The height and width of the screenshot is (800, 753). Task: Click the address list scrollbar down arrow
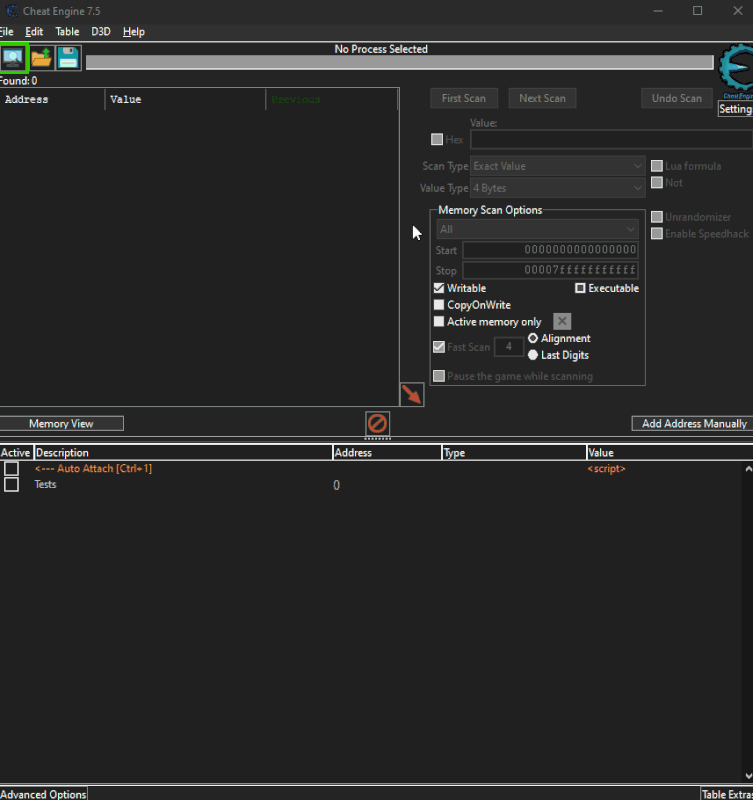(748, 776)
